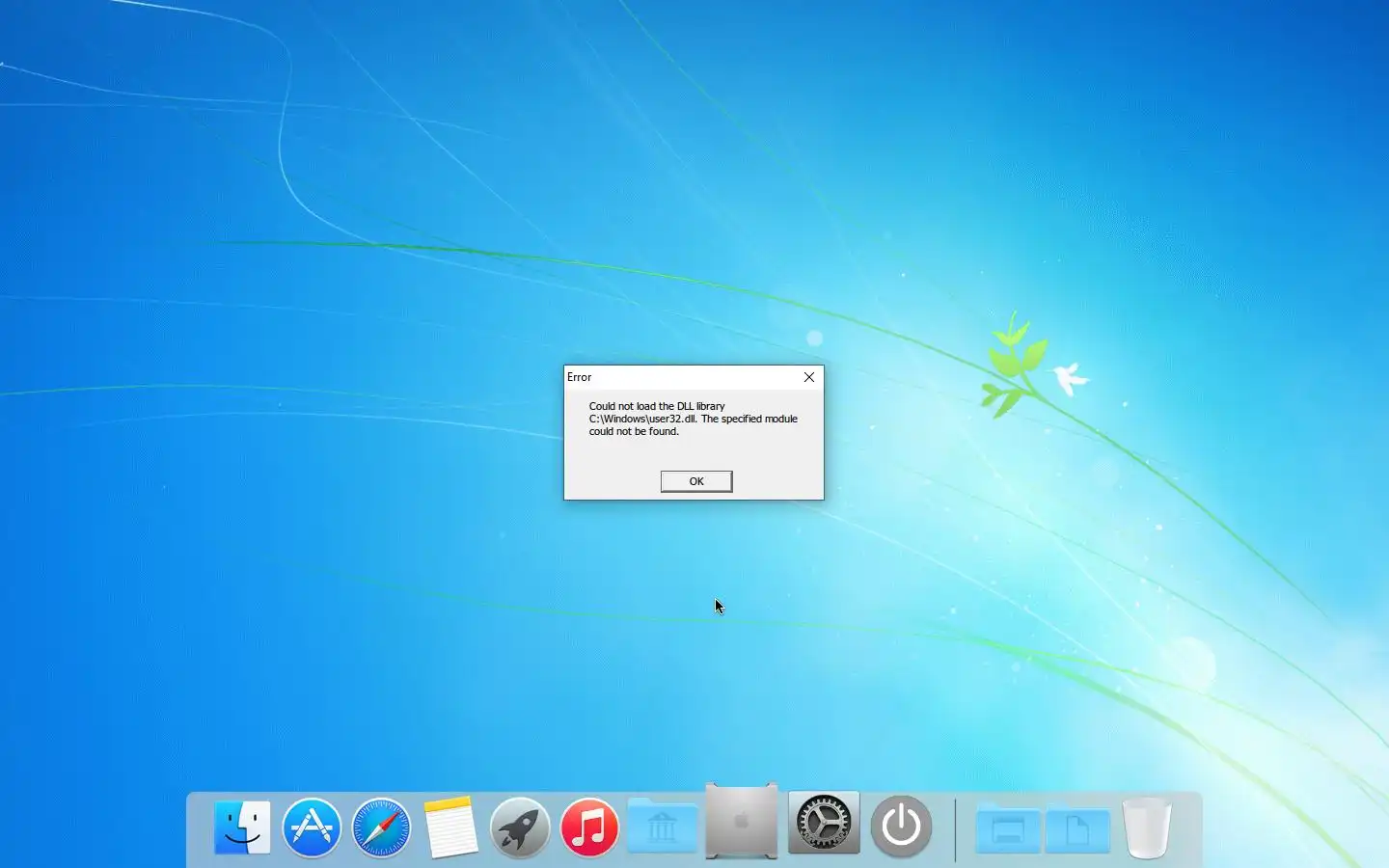Image resolution: width=1389 pixels, height=868 pixels.
Task: Click the power button dock icon
Action: [x=901, y=826]
